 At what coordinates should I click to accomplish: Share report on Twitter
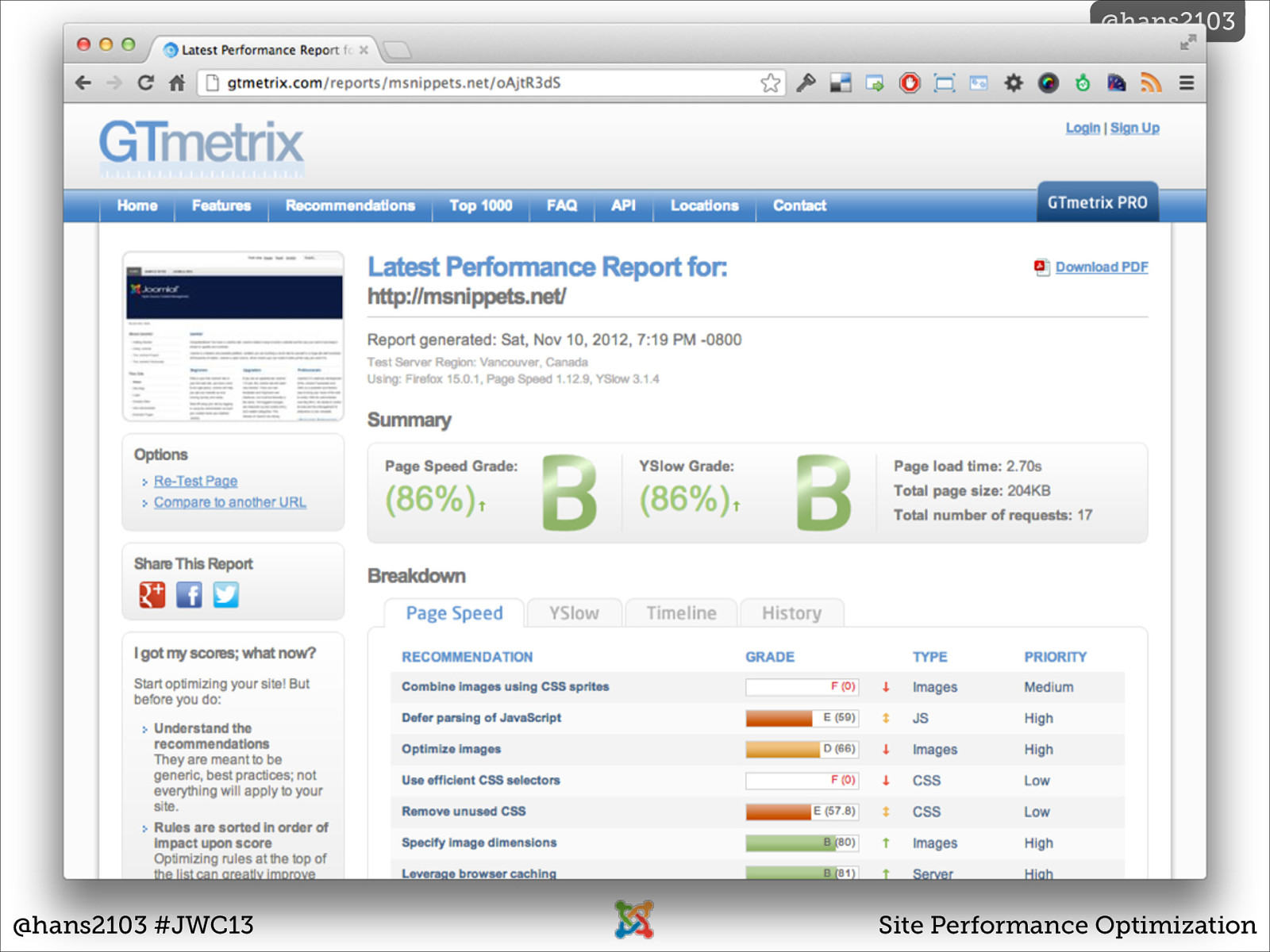click(x=225, y=594)
